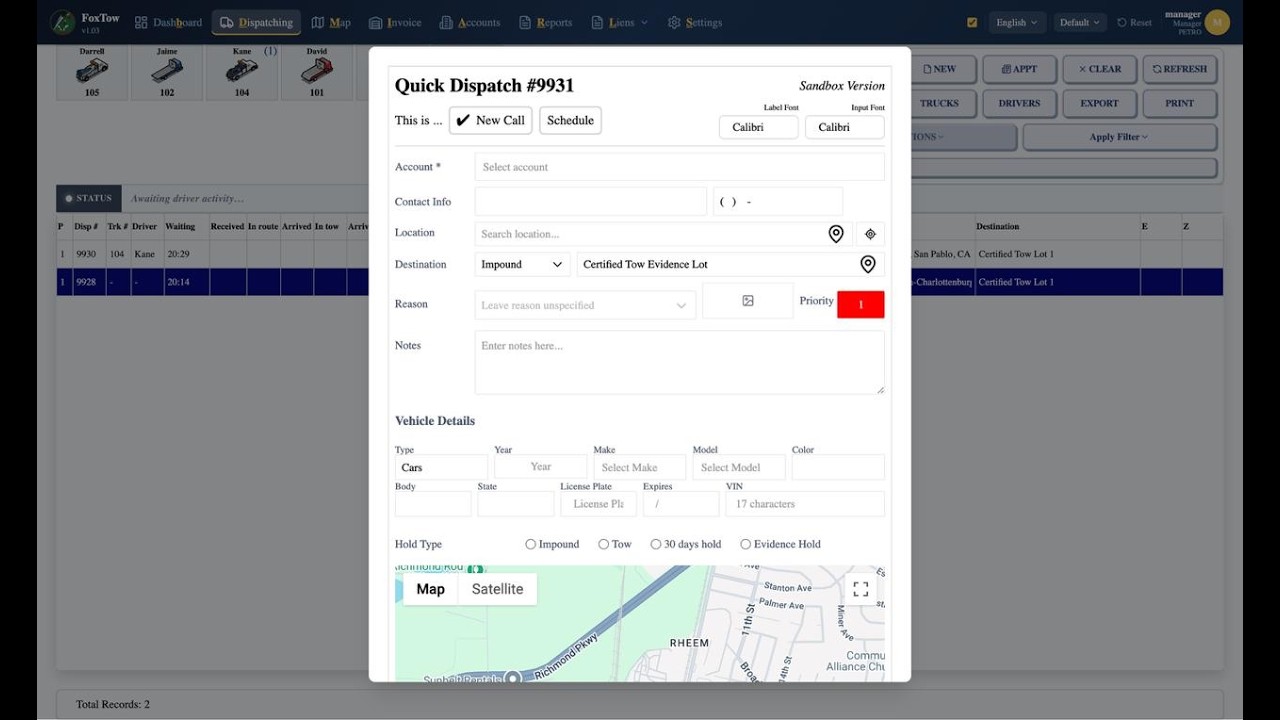The height and width of the screenshot is (720, 1280).
Task: Open the Dashboard page
Action: click(168, 22)
